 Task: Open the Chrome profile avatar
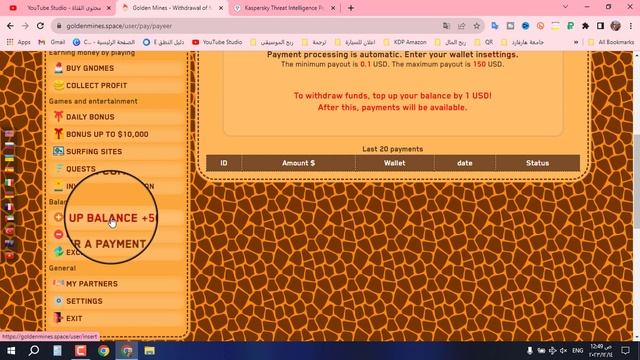tap(616, 26)
